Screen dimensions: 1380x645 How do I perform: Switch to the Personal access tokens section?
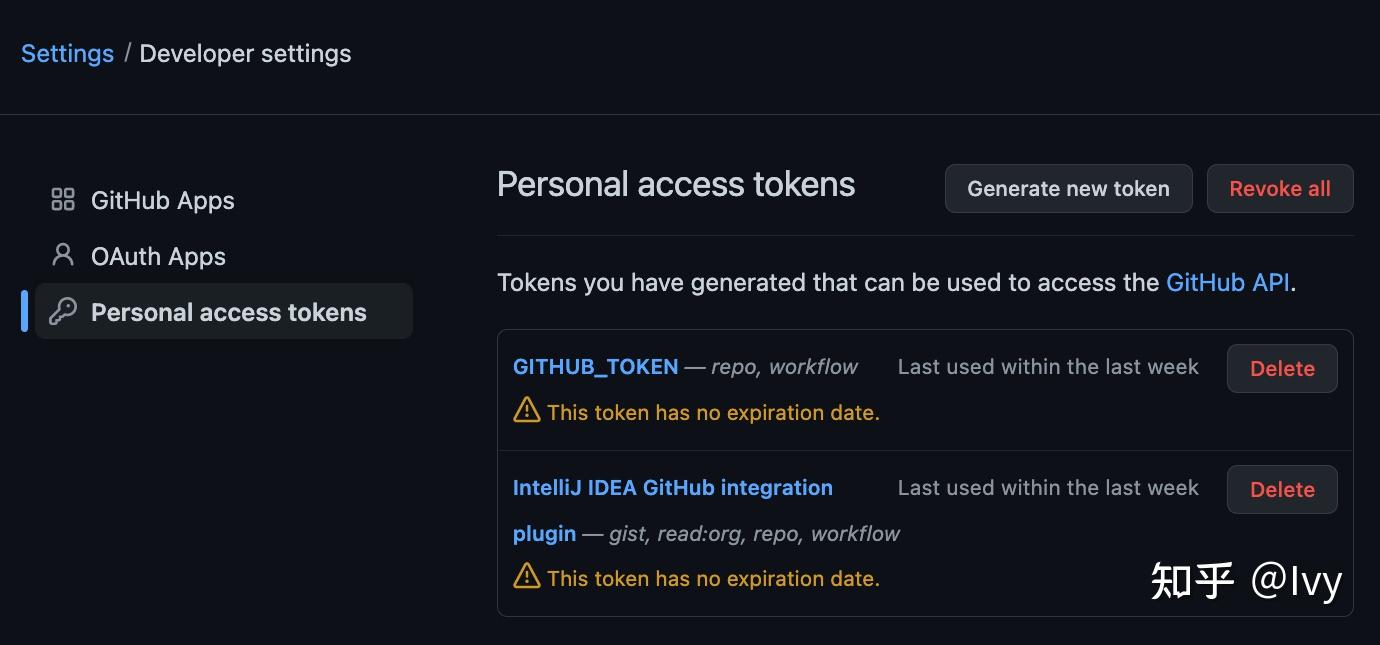pyautogui.click(x=228, y=311)
